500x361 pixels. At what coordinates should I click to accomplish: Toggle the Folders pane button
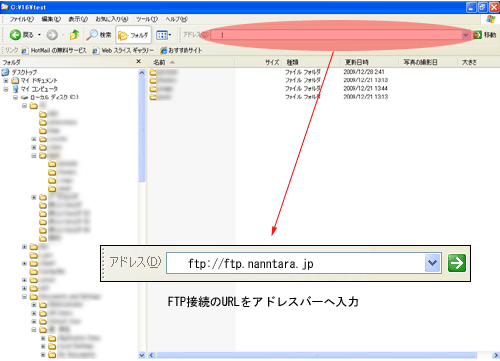(x=133, y=35)
